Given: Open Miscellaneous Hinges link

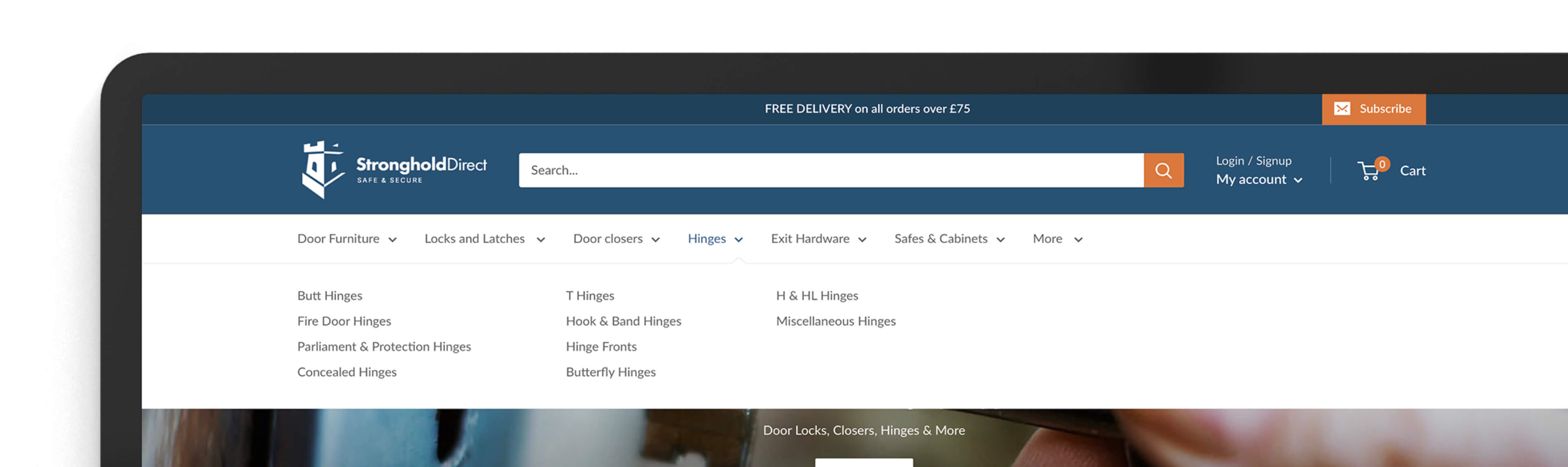Looking at the screenshot, I should point(836,321).
